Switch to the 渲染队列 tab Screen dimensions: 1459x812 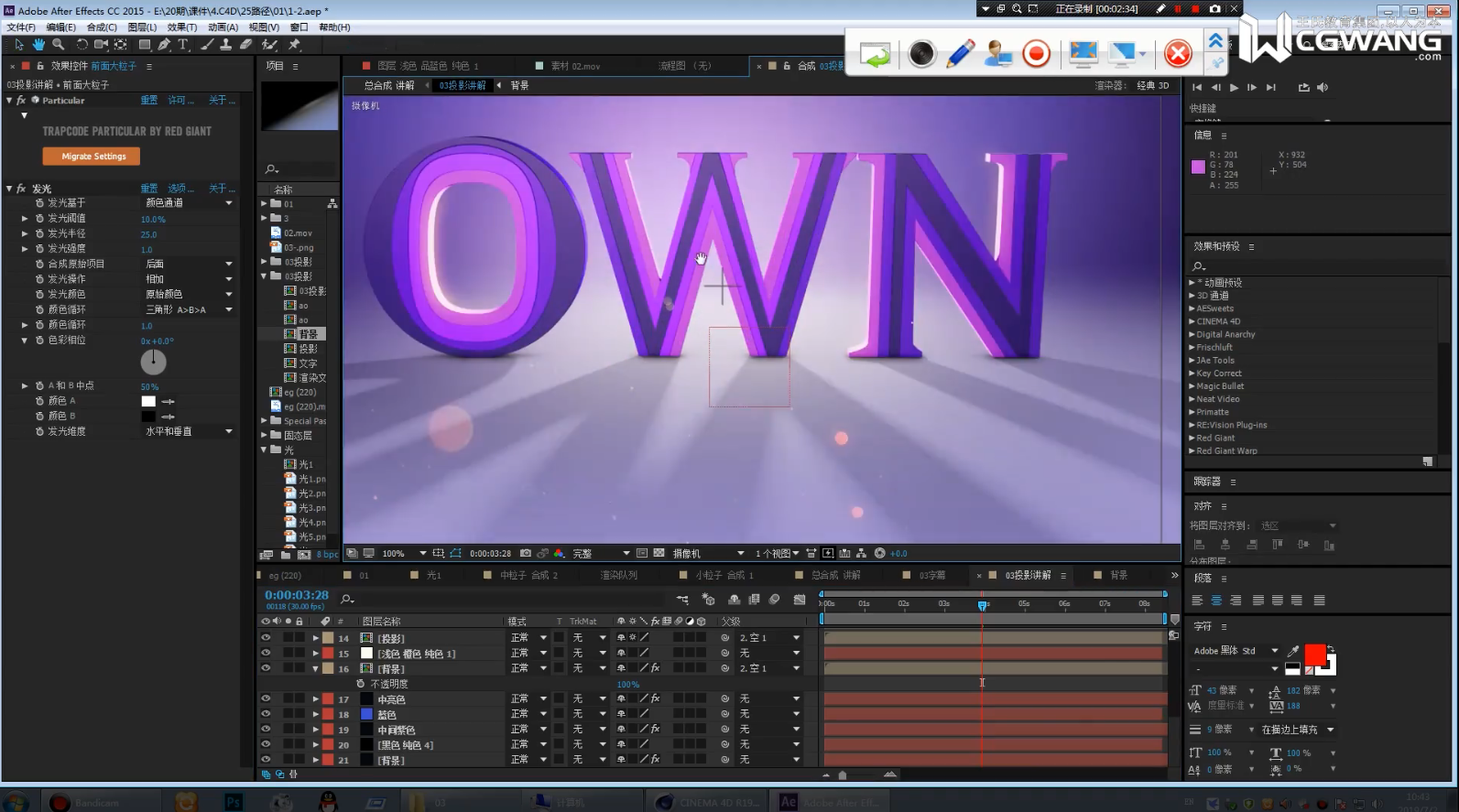coord(619,575)
